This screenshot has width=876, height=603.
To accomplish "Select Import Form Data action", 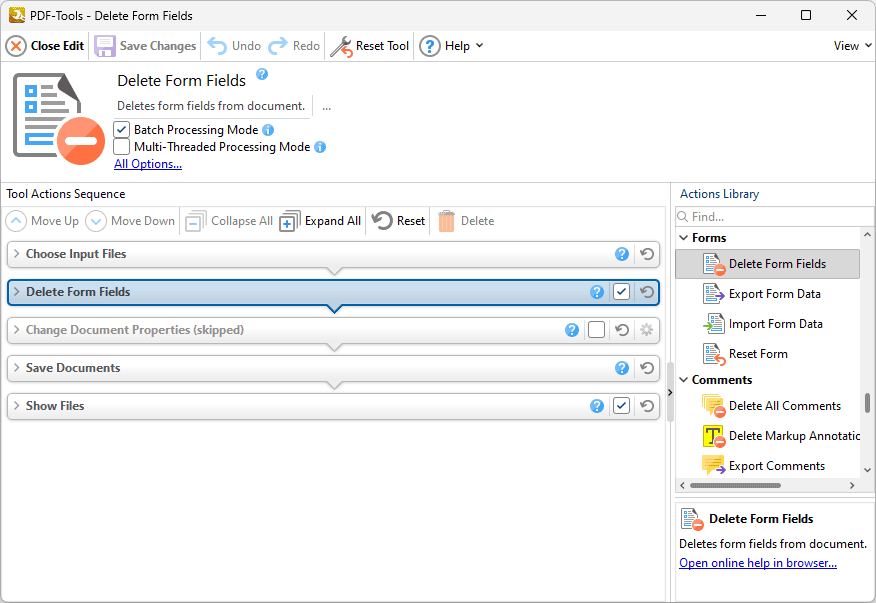I will (768, 324).
